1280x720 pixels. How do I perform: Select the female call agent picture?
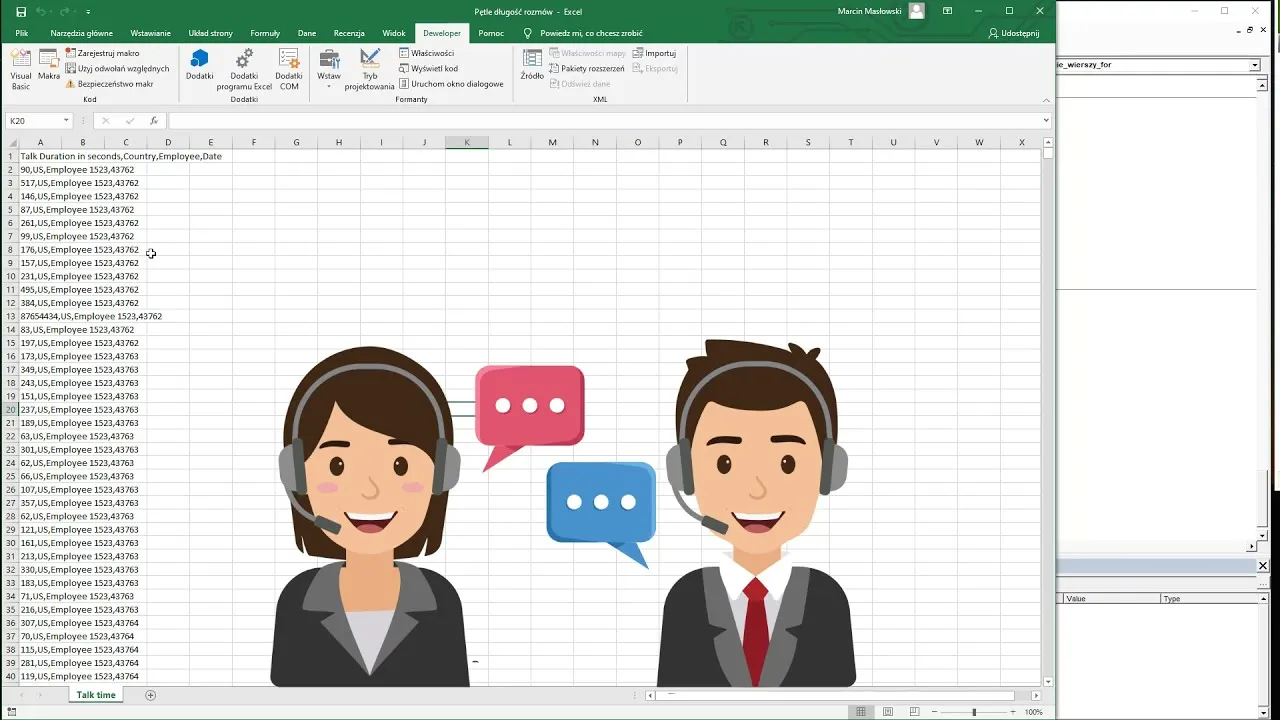click(370, 517)
